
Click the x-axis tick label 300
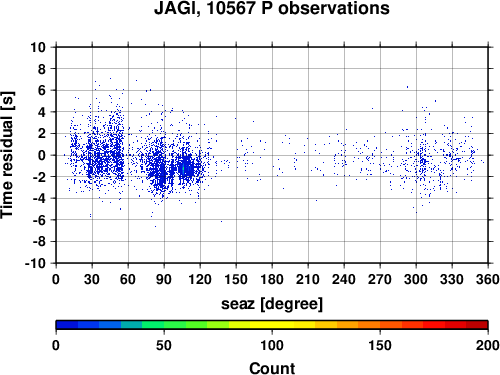[x=416, y=279]
